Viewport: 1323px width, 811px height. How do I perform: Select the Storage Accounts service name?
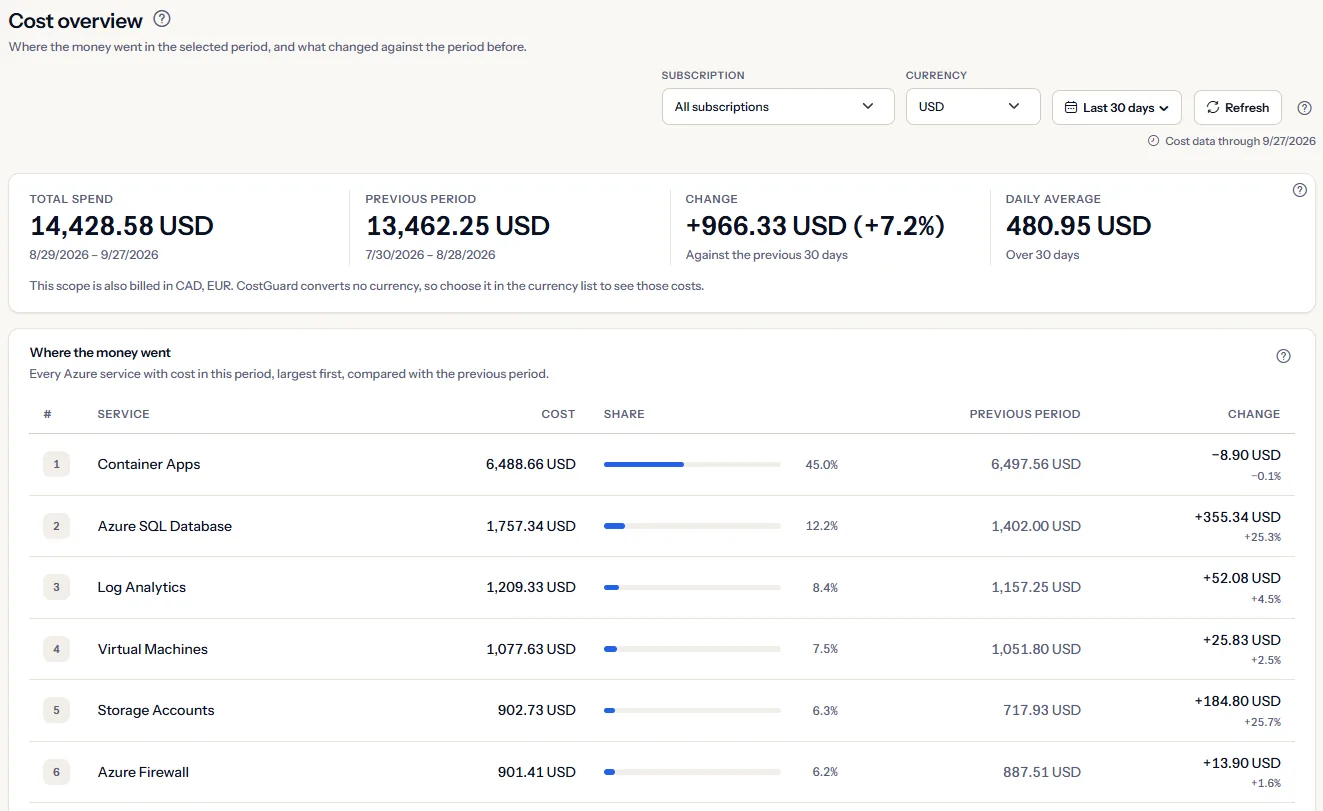coord(156,710)
